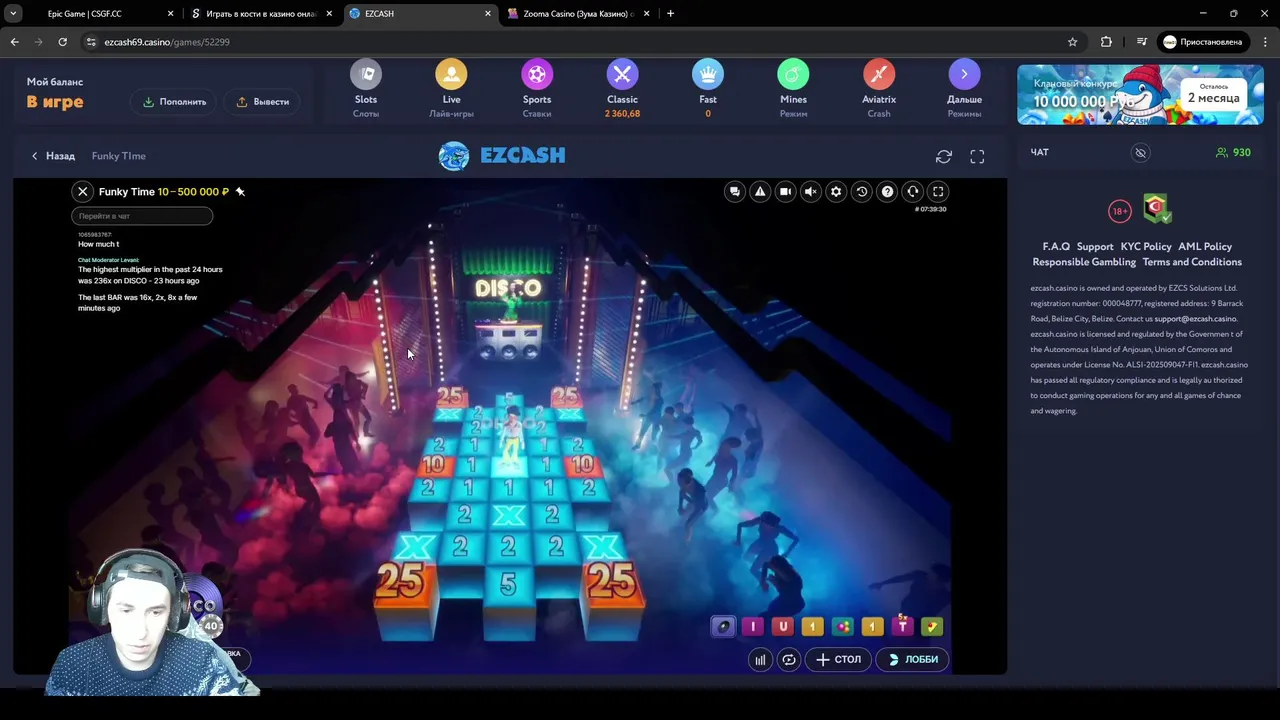Image resolution: width=1280 pixels, height=720 pixels.
Task: Toggle the video camera stream icon
Action: (x=786, y=192)
